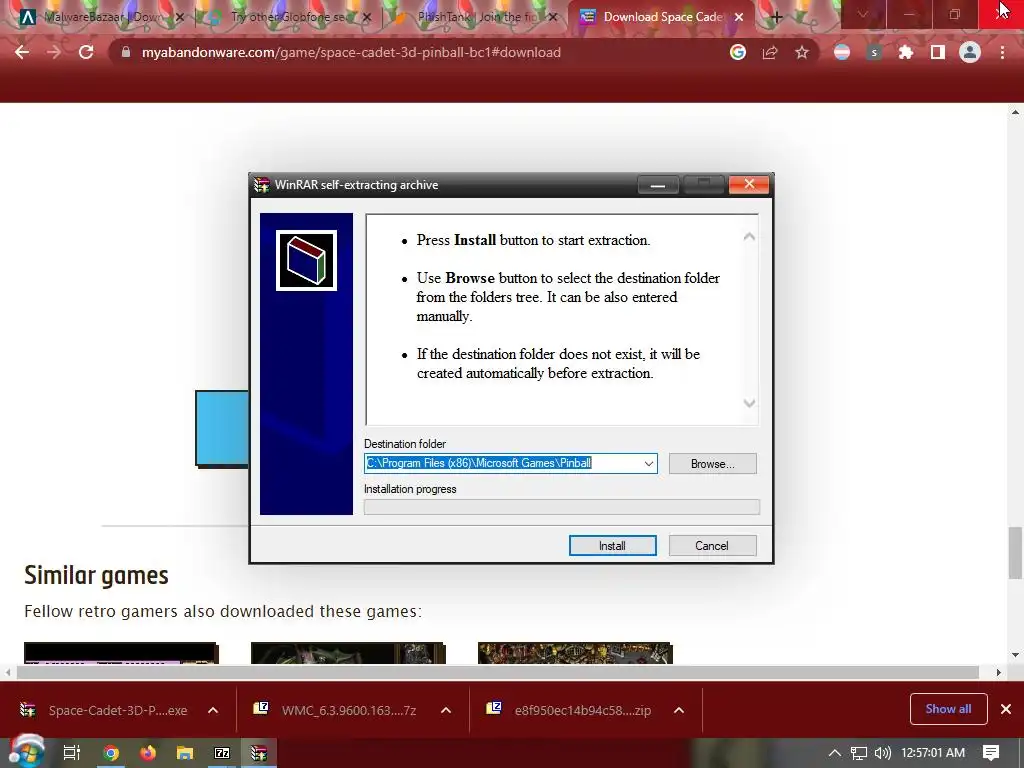Close the Download Space Cadet tab
The height and width of the screenshot is (768, 1024).
739,17
